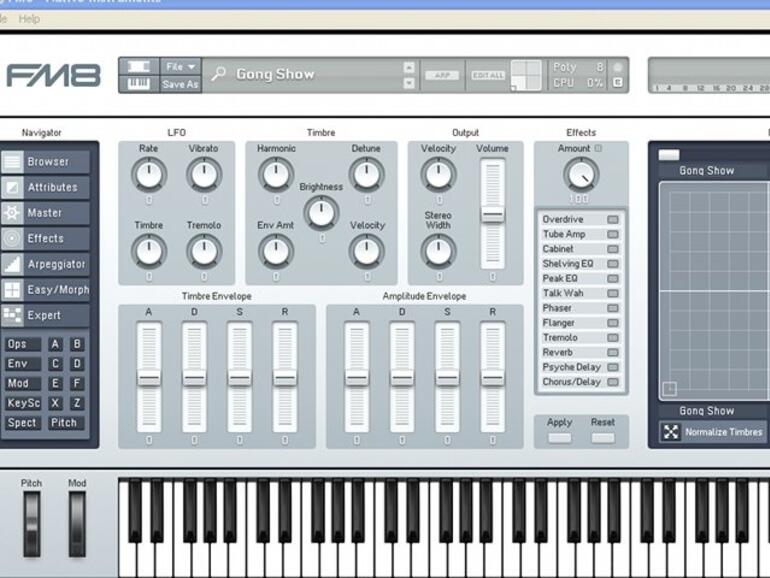This screenshot has height=578, width=770.
Task: Open the Effects navigator page
Action: pyautogui.click(x=45, y=238)
